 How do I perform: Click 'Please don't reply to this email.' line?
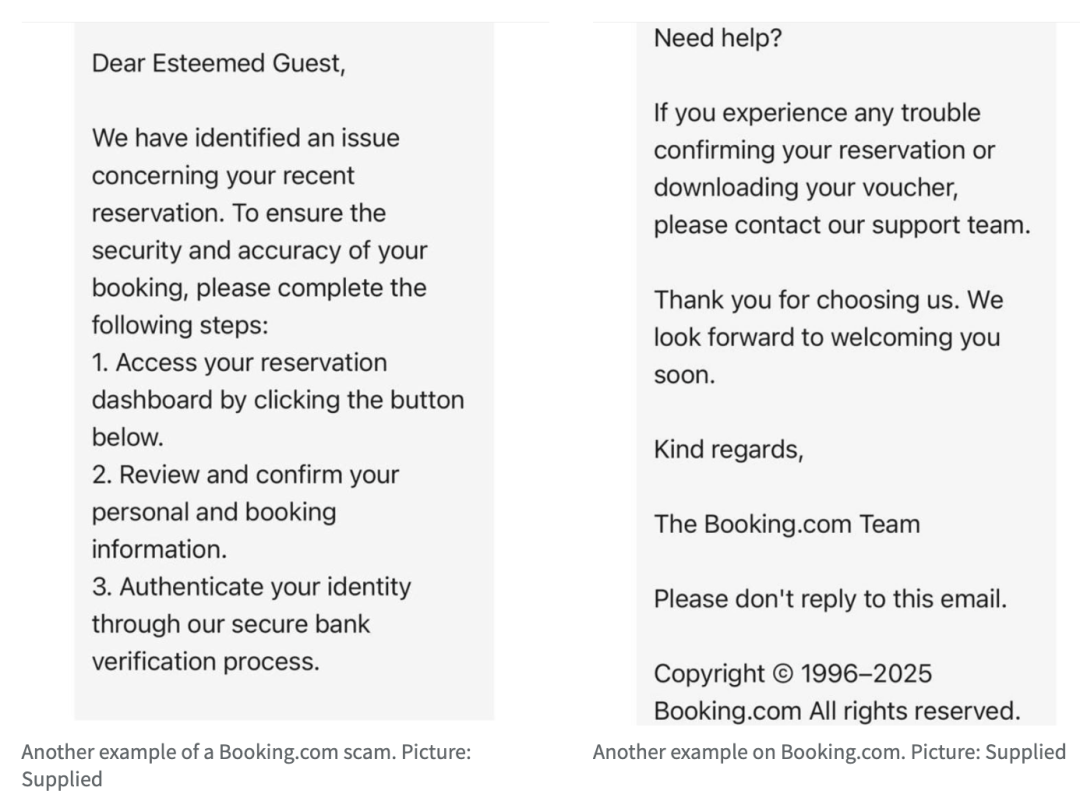pyautogui.click(x=830, y=599)
